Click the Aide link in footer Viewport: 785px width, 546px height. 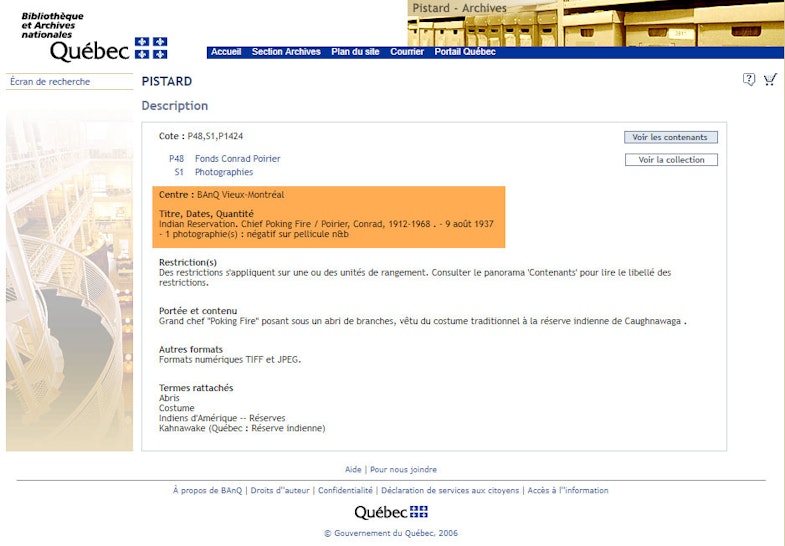click(353, 469)
